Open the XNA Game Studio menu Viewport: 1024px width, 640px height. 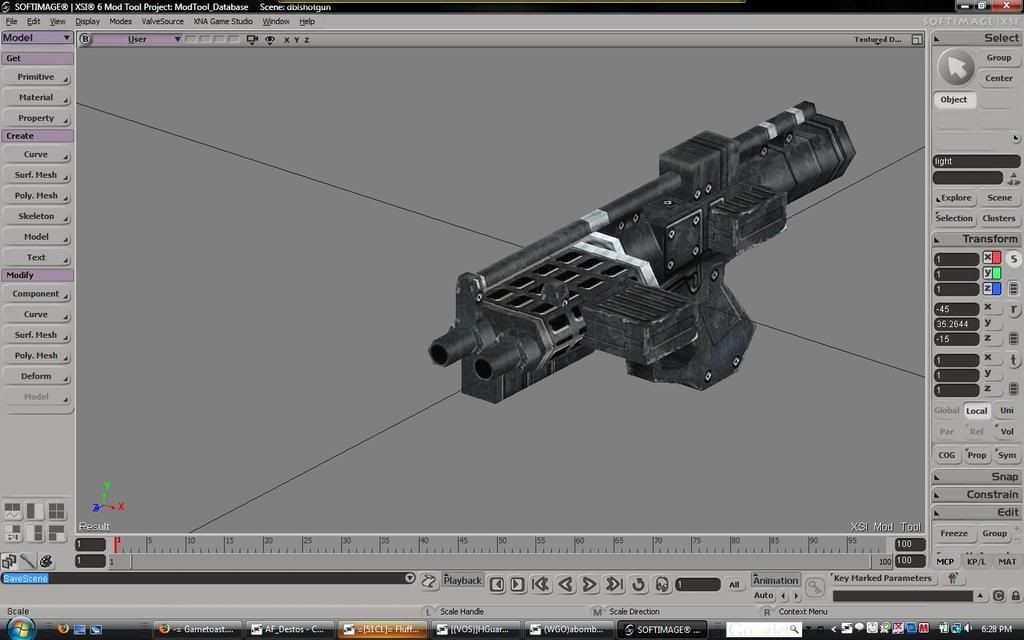pos(223,22)
